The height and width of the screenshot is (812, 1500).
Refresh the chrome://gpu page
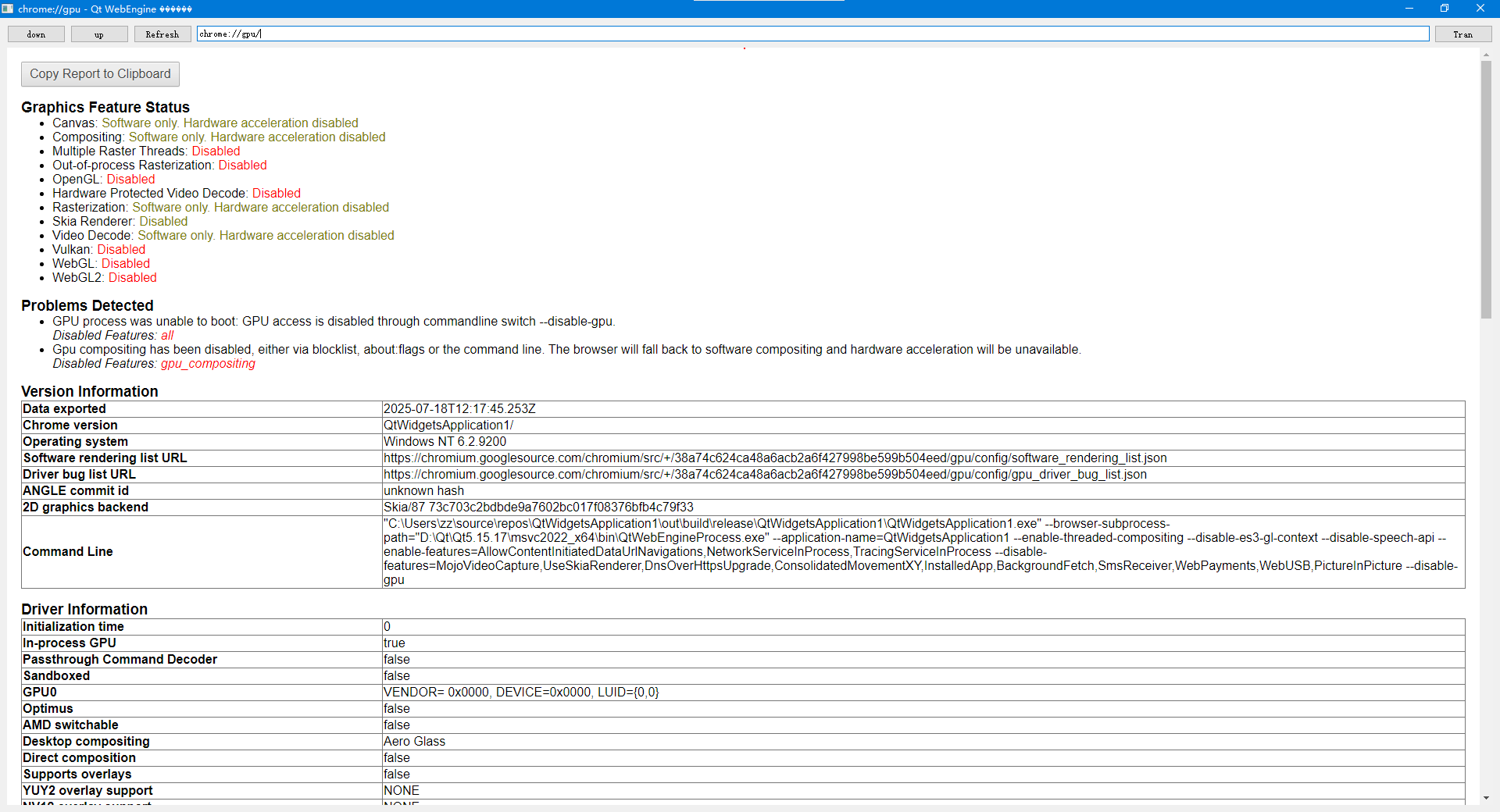coord(162,34)
